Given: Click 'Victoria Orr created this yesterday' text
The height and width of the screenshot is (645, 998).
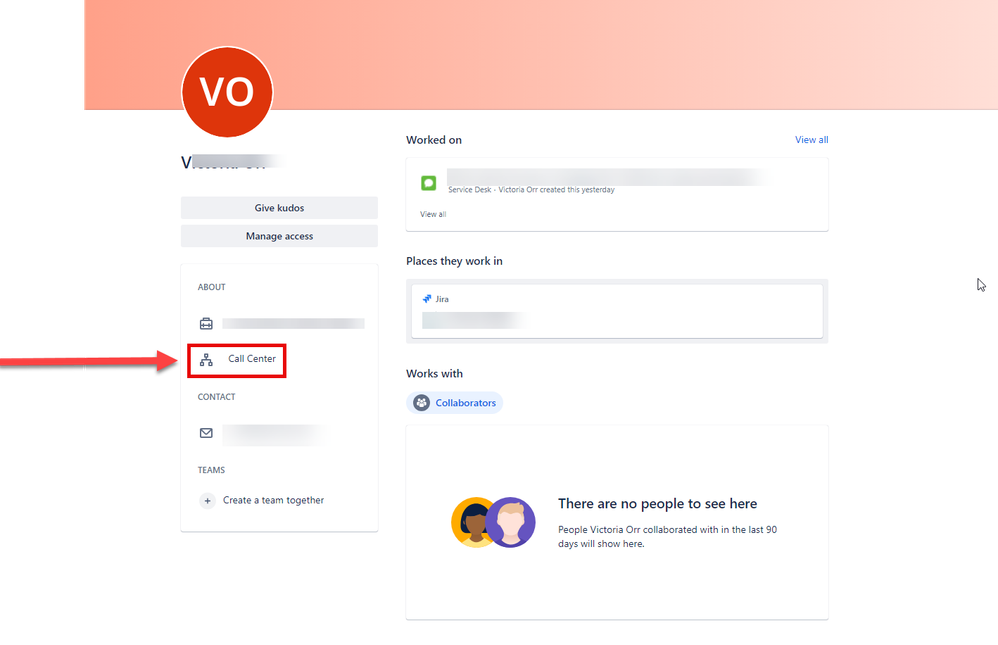Looking at the screenshot, I should (556, 190).
